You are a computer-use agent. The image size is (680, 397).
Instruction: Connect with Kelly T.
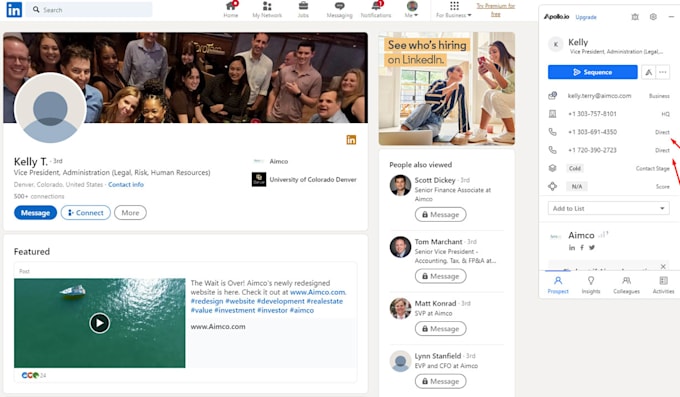(86, 213)
